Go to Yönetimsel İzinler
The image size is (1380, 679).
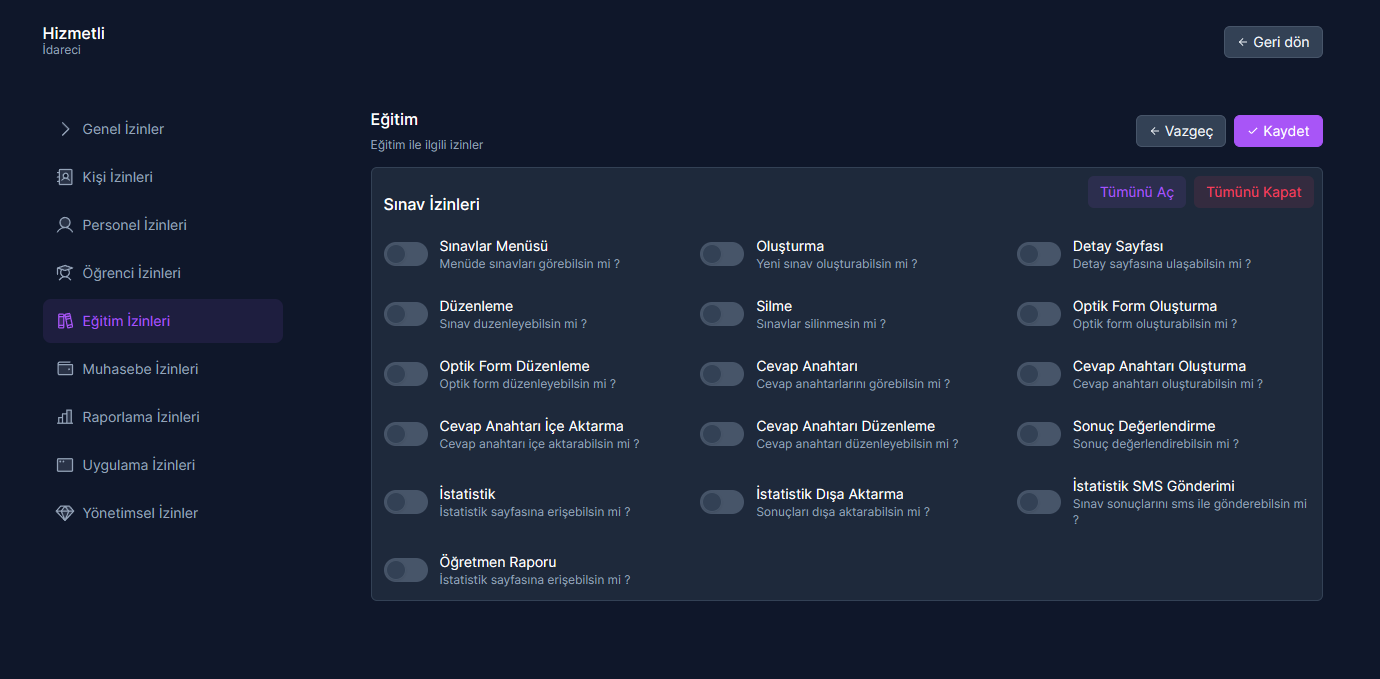(163, 513)
